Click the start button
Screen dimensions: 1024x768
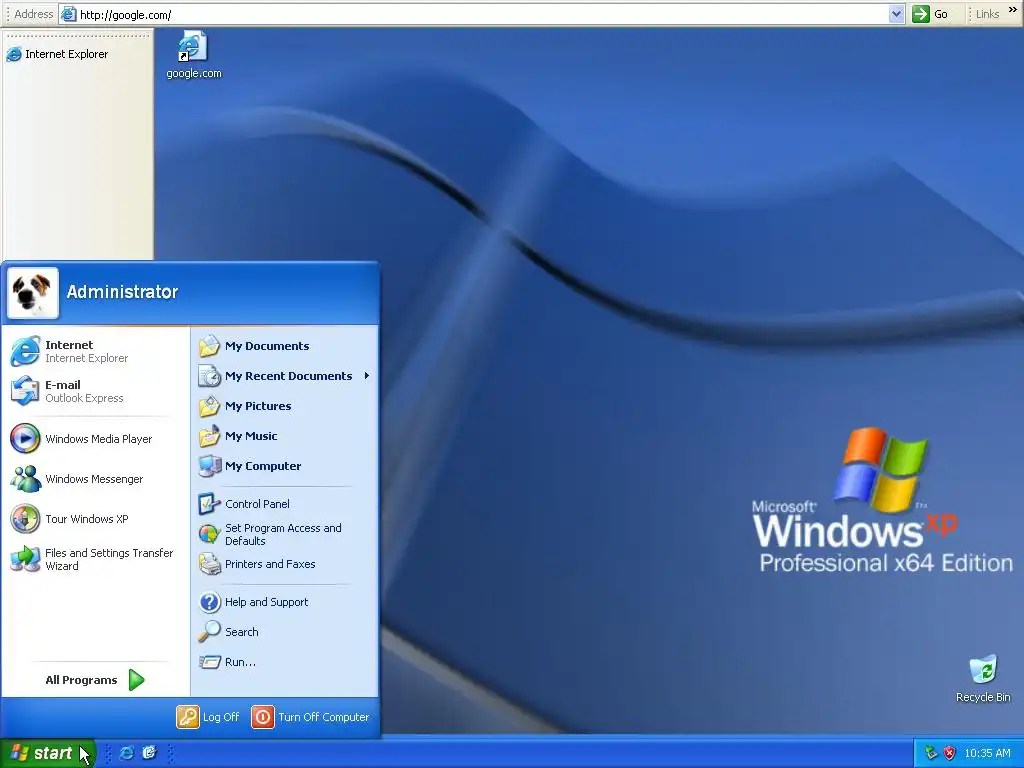tap(48, 753)
